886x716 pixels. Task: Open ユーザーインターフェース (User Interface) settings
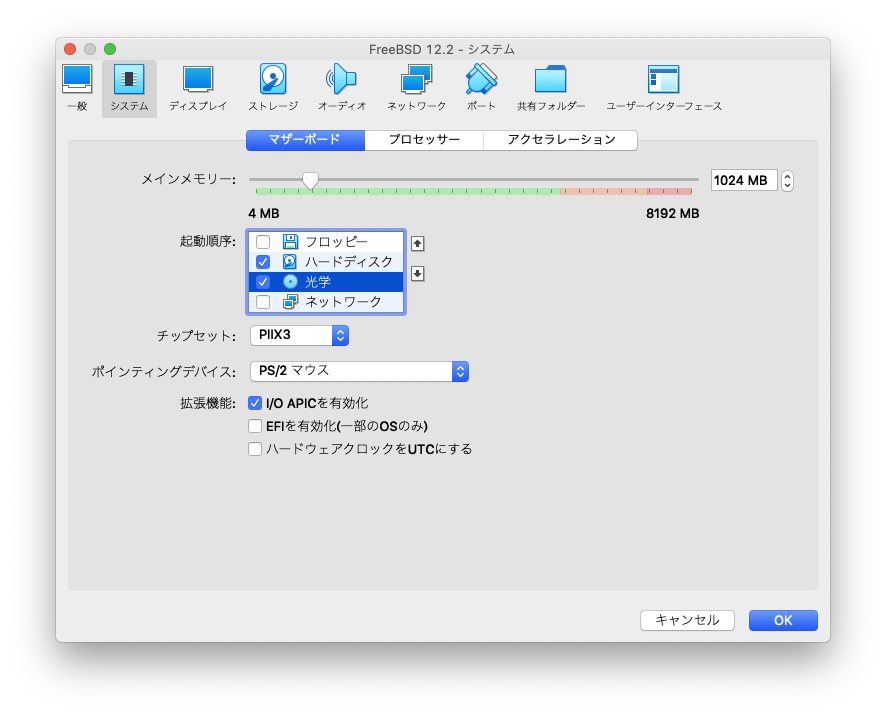click(x=663, y=87)
